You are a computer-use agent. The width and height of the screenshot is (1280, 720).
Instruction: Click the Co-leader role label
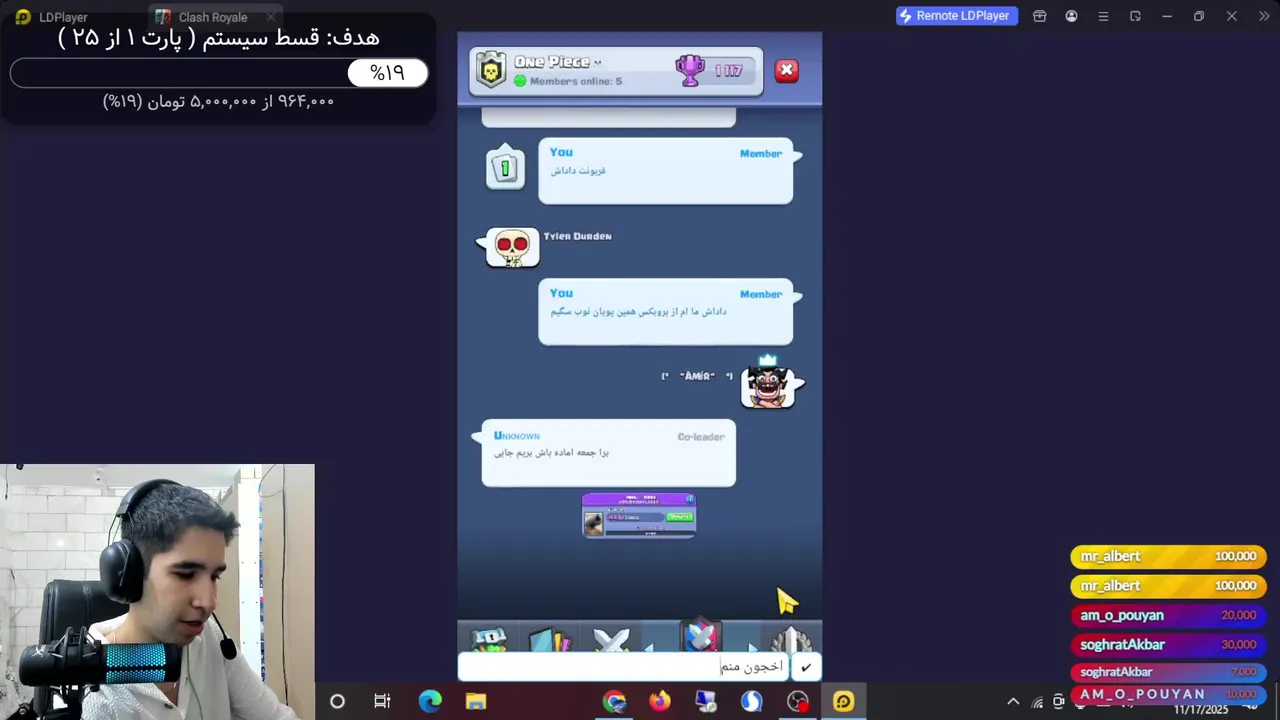[701, 437]
